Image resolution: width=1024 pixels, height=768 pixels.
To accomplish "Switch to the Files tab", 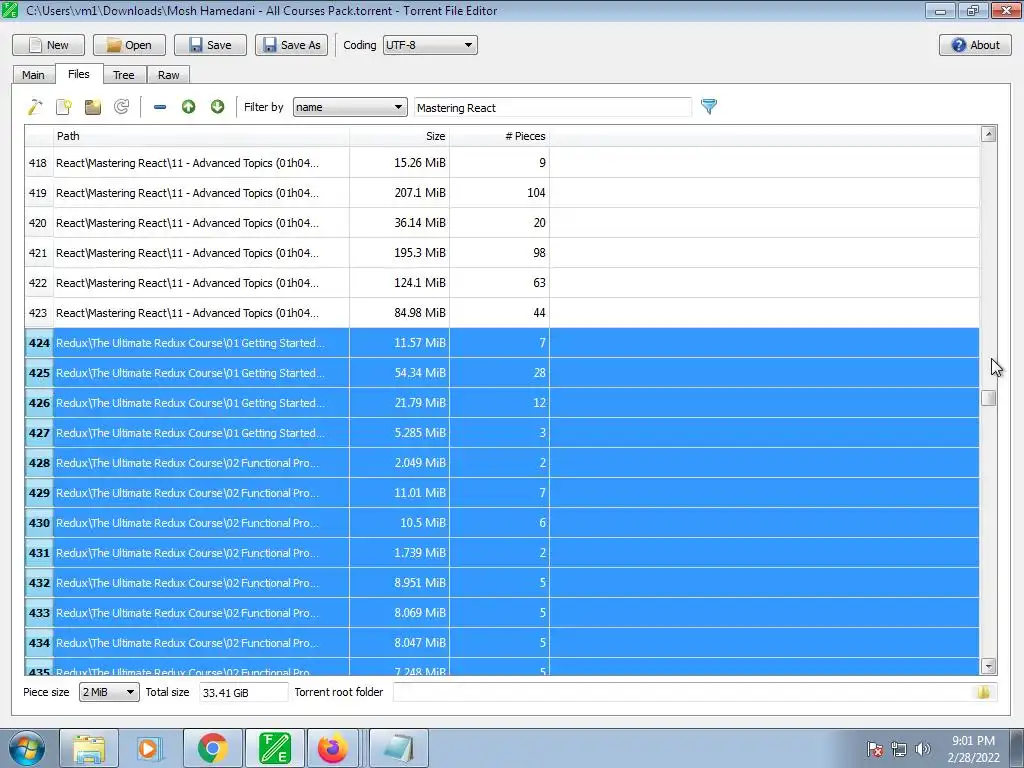I will point(78,74).
